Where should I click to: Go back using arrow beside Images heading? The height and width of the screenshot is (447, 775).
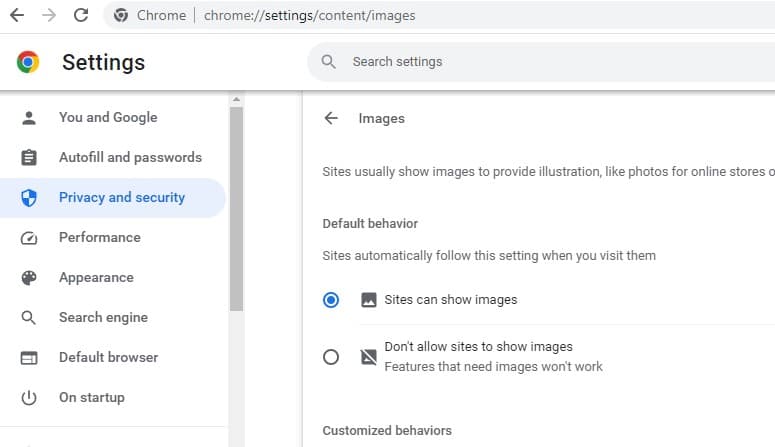pyautogui.click(x=331, y=118)
